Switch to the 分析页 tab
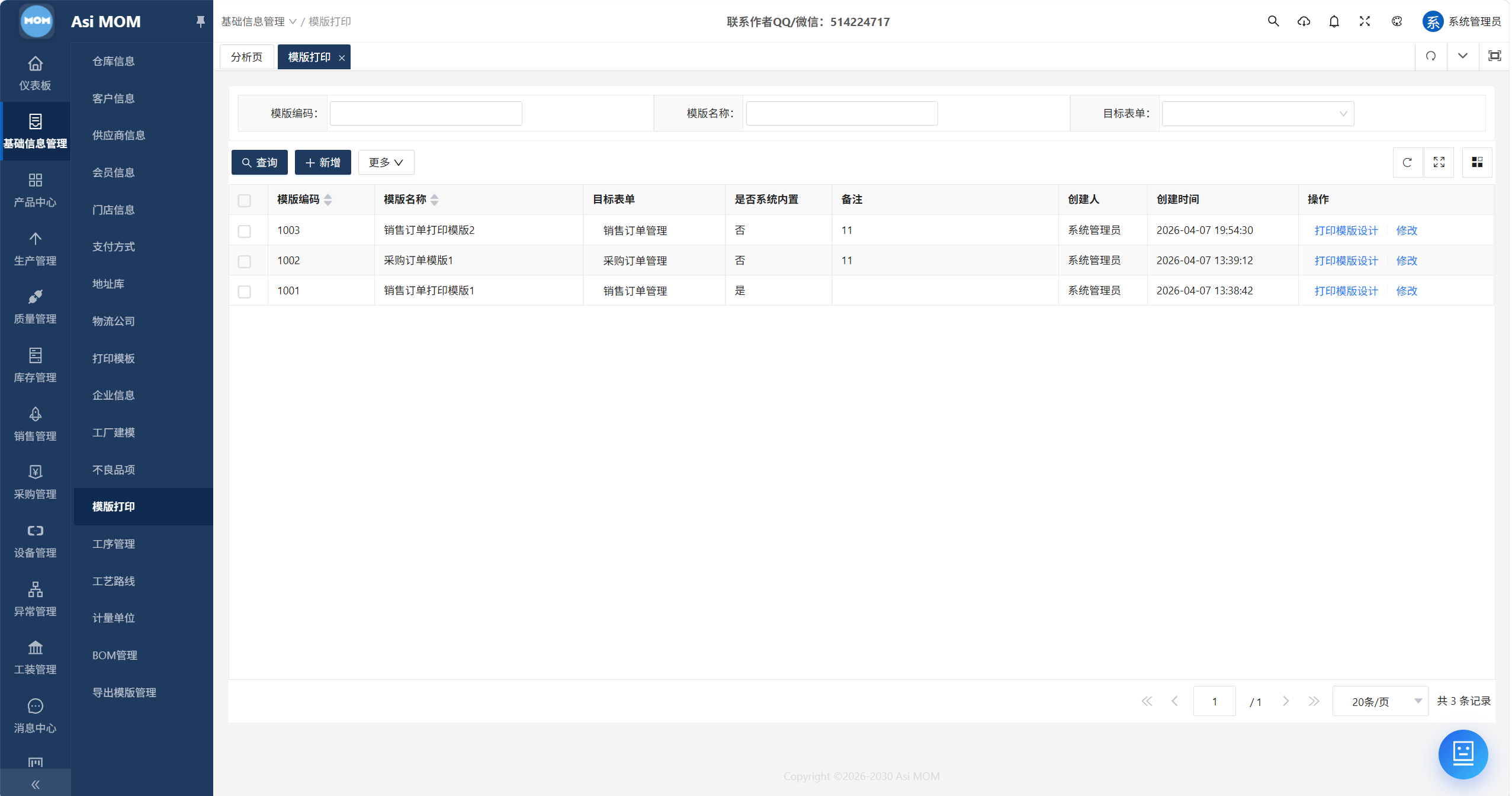The image size is (1512, 796). point(246,57)
